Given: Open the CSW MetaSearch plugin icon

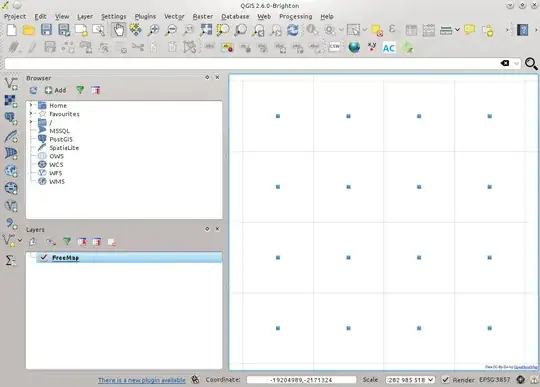Looking at the screenshot, I should 335,46.
